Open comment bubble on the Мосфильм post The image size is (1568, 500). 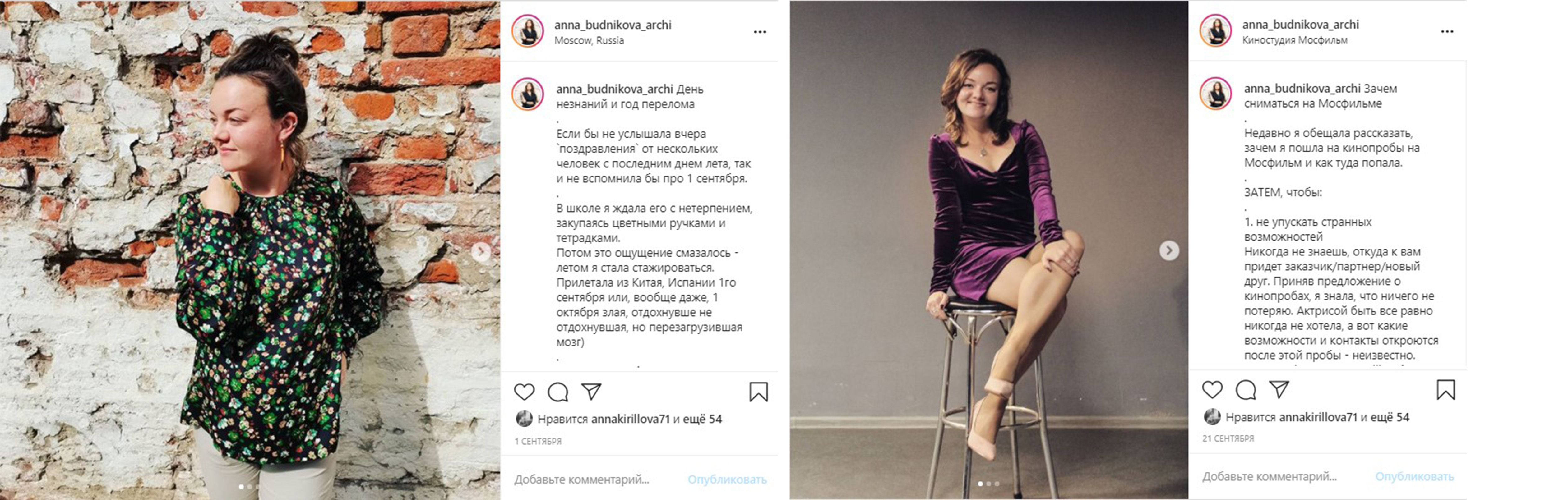click(1245, 389)
